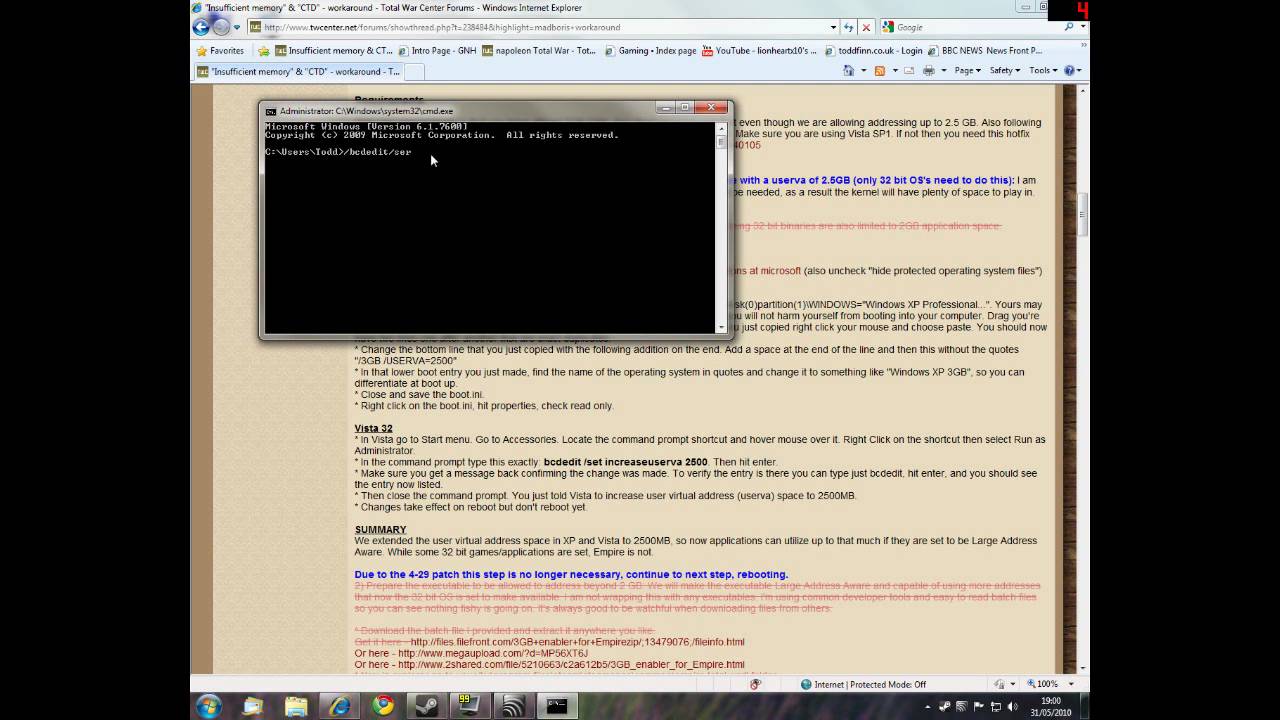1280x720 pixels.
Task: Launch Google Chrome from taskbar
Action: pos(383,707)
